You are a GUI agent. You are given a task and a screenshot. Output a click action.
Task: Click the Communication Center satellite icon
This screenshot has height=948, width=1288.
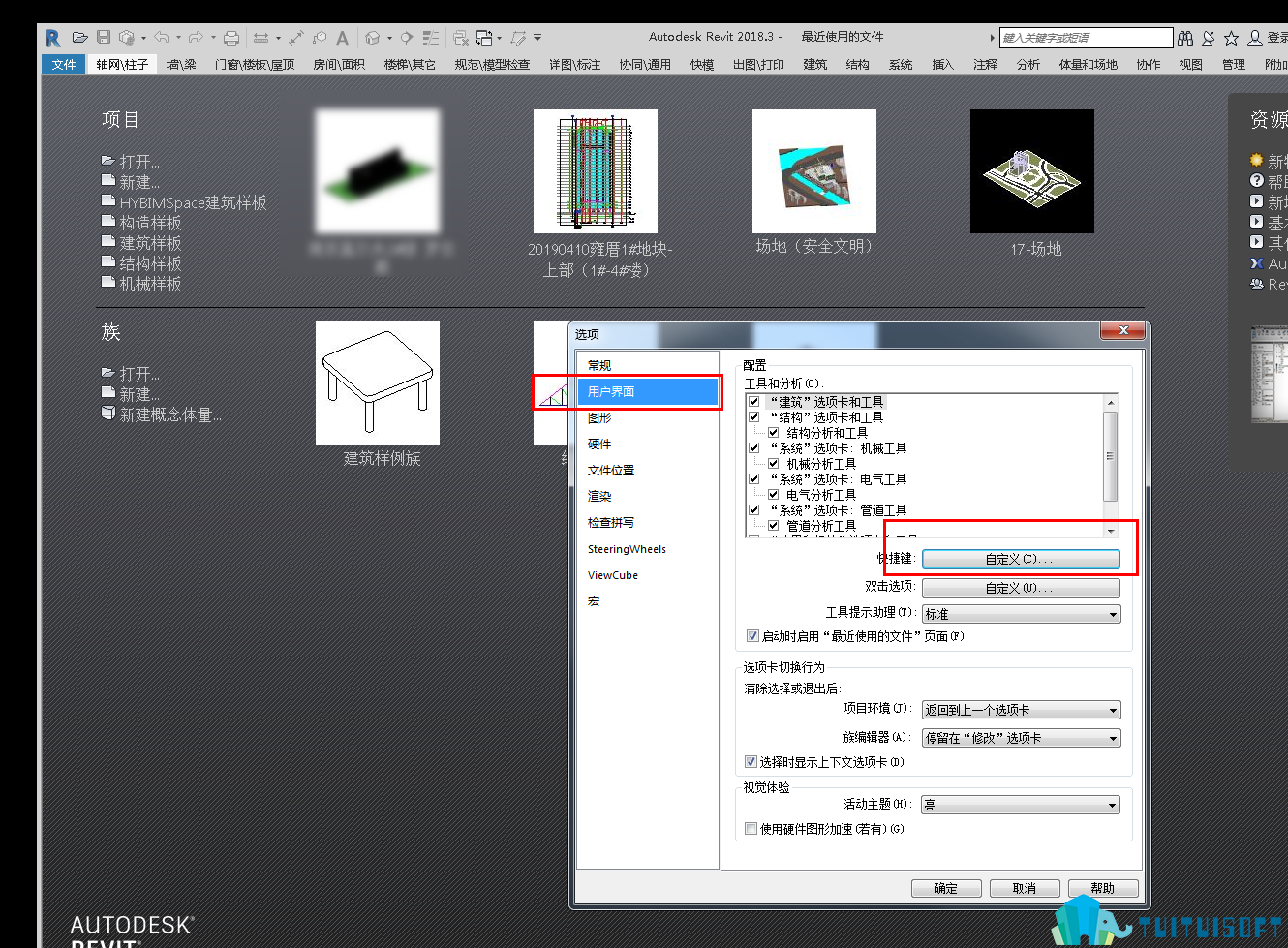point(1209,38)
